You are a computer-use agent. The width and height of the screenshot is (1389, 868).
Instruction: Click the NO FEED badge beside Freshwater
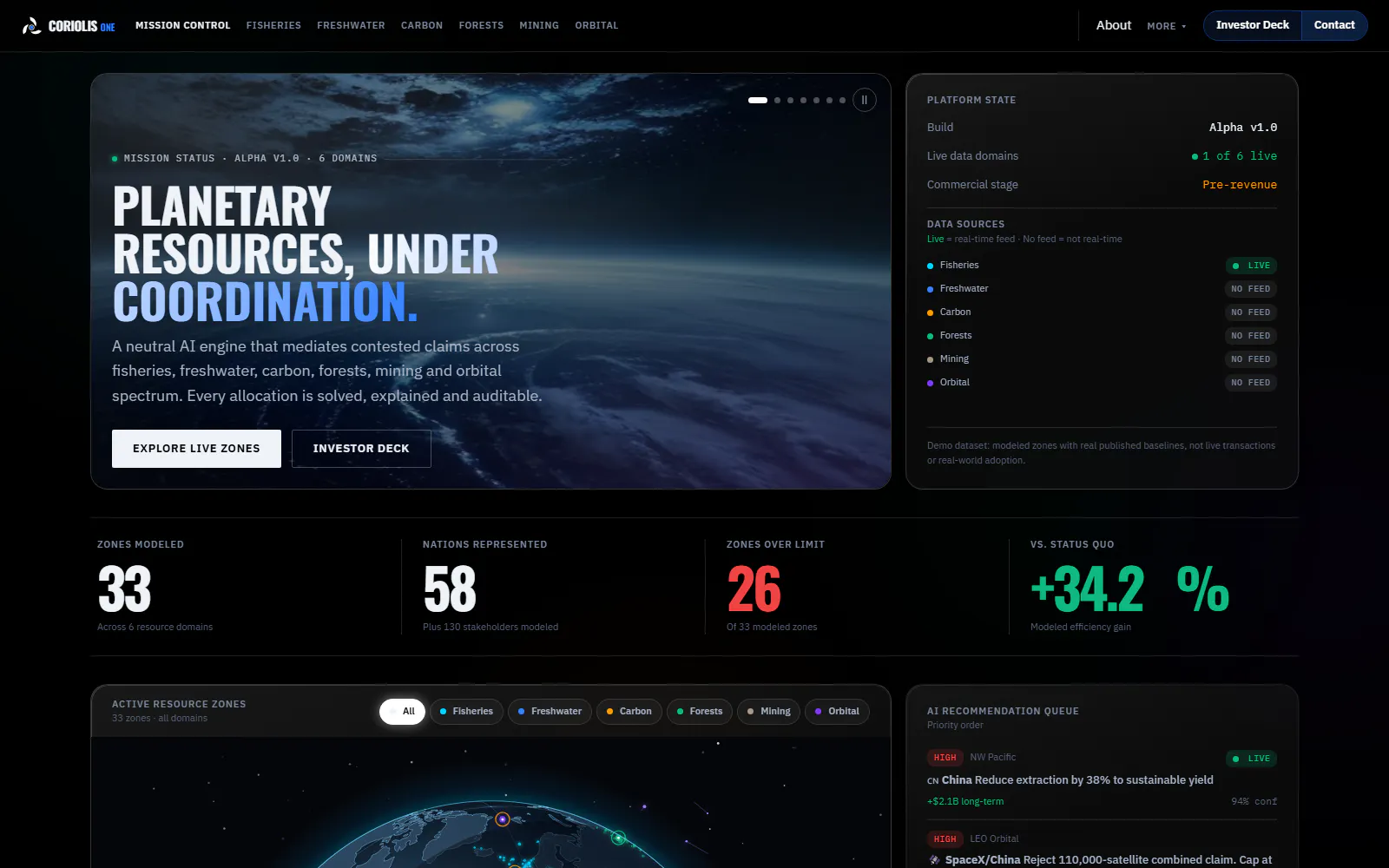(1251, 289)
